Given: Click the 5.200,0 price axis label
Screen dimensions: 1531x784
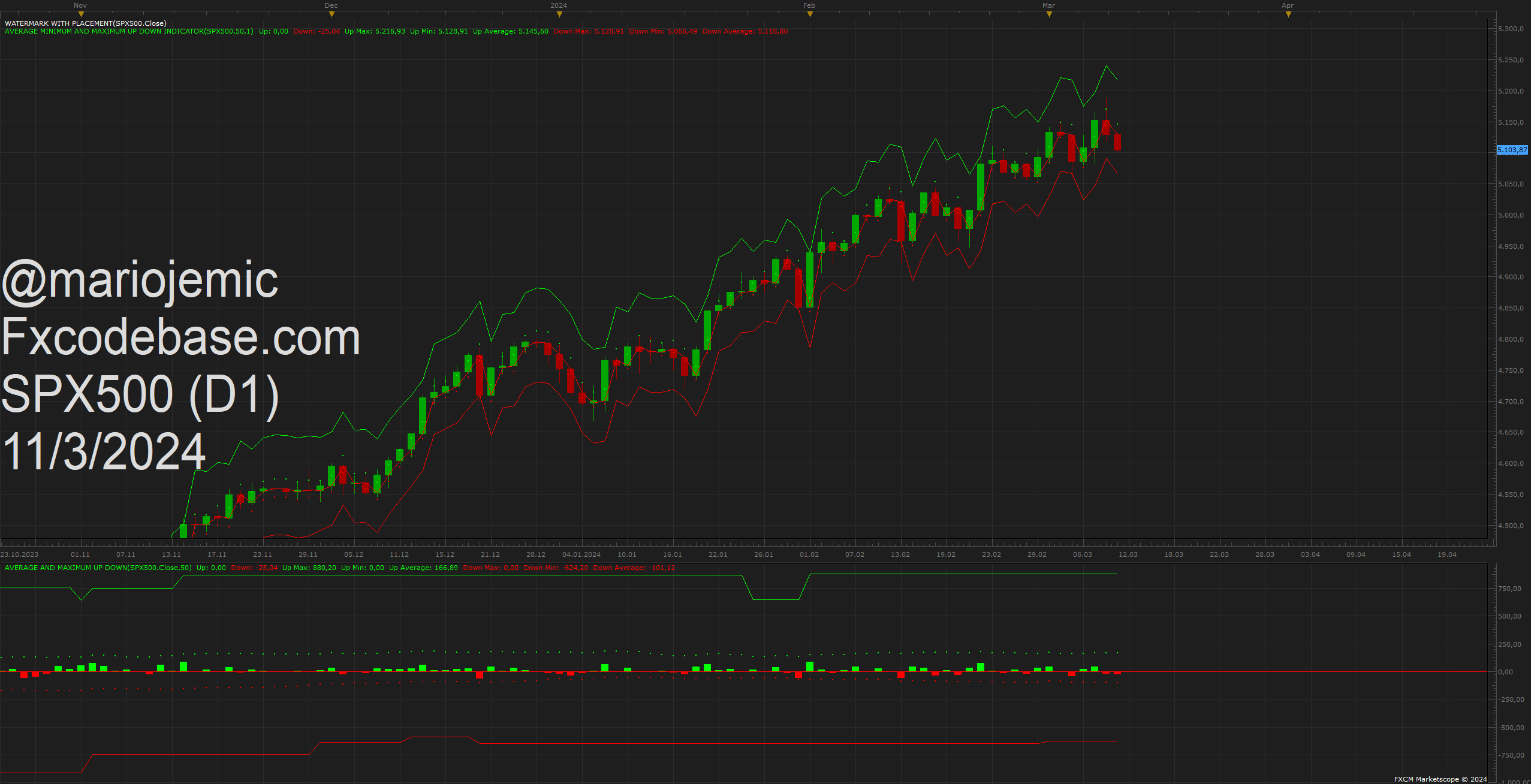Looking at the screenshot, I should 1511,91.
